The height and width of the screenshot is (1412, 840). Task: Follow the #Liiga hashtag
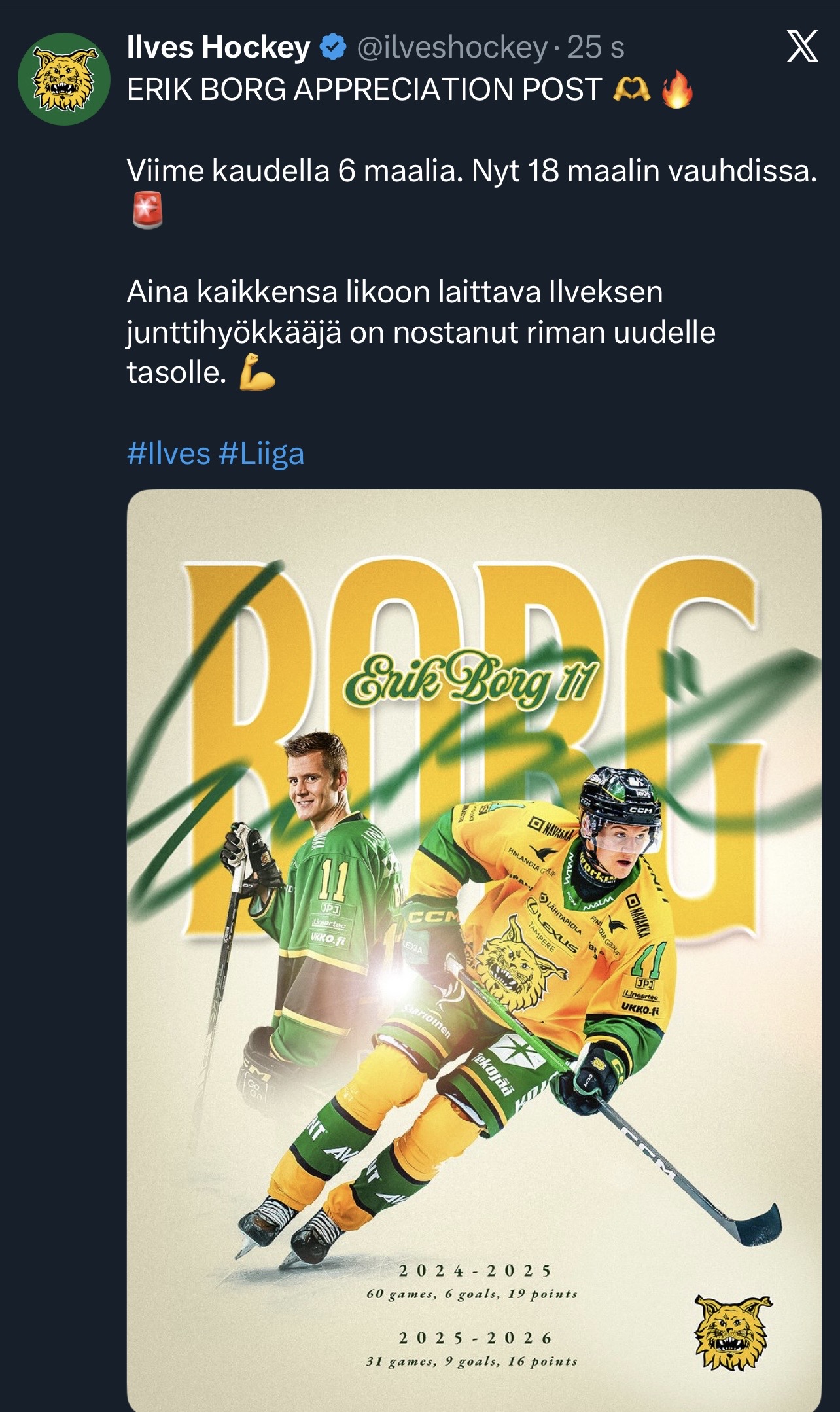pyautogui.click(x=262, y=453)
